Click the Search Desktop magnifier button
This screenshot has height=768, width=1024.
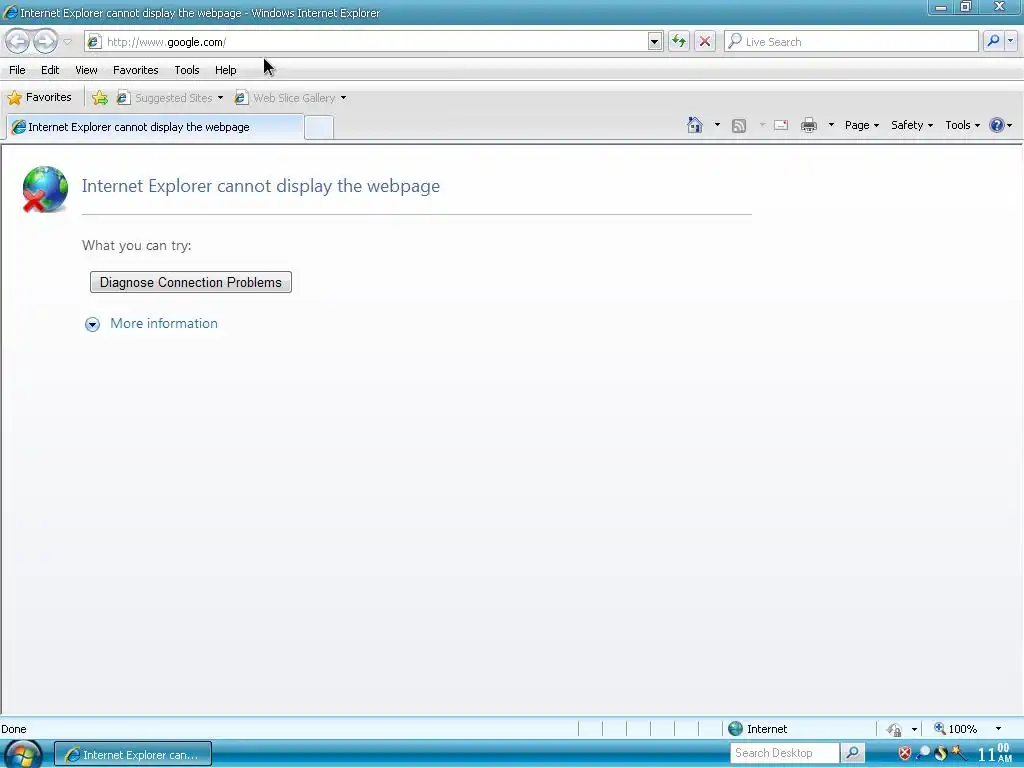pos(852,753)
